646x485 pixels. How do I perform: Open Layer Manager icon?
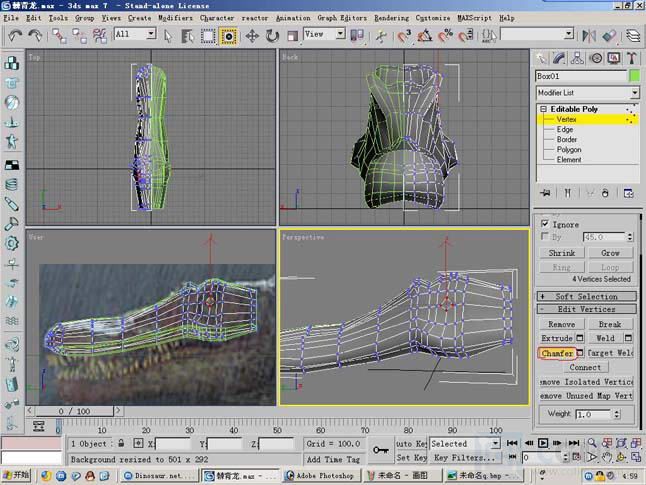[x=633, y=36]
